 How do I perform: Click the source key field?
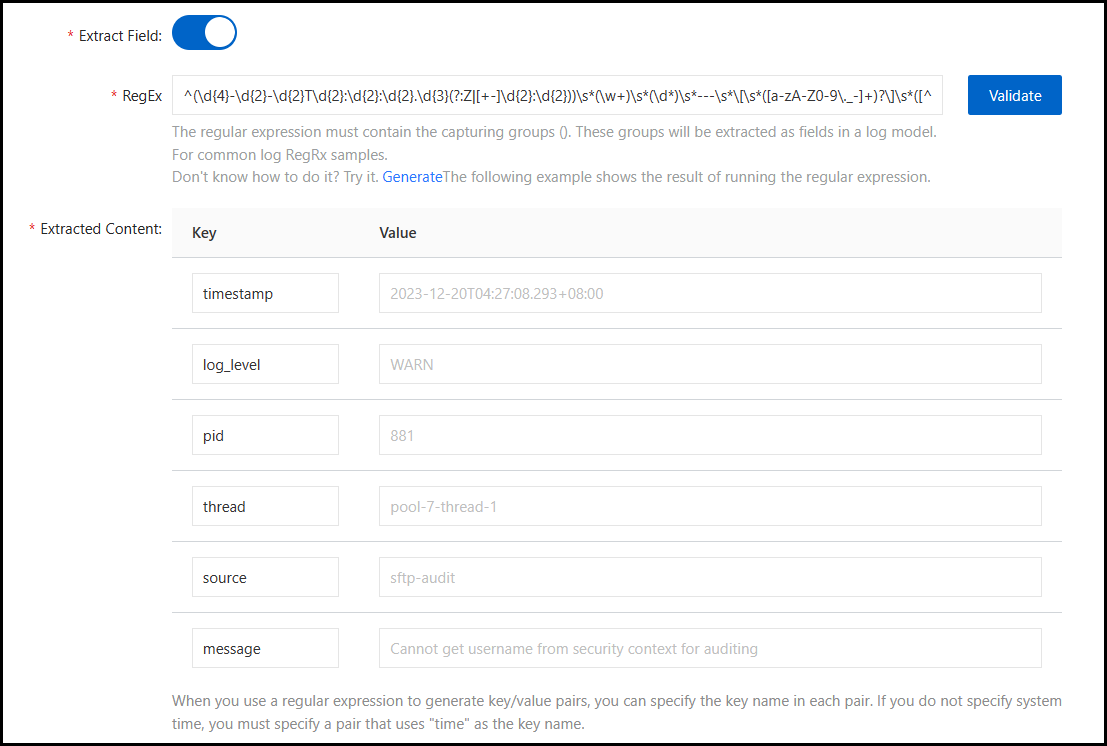265,578
